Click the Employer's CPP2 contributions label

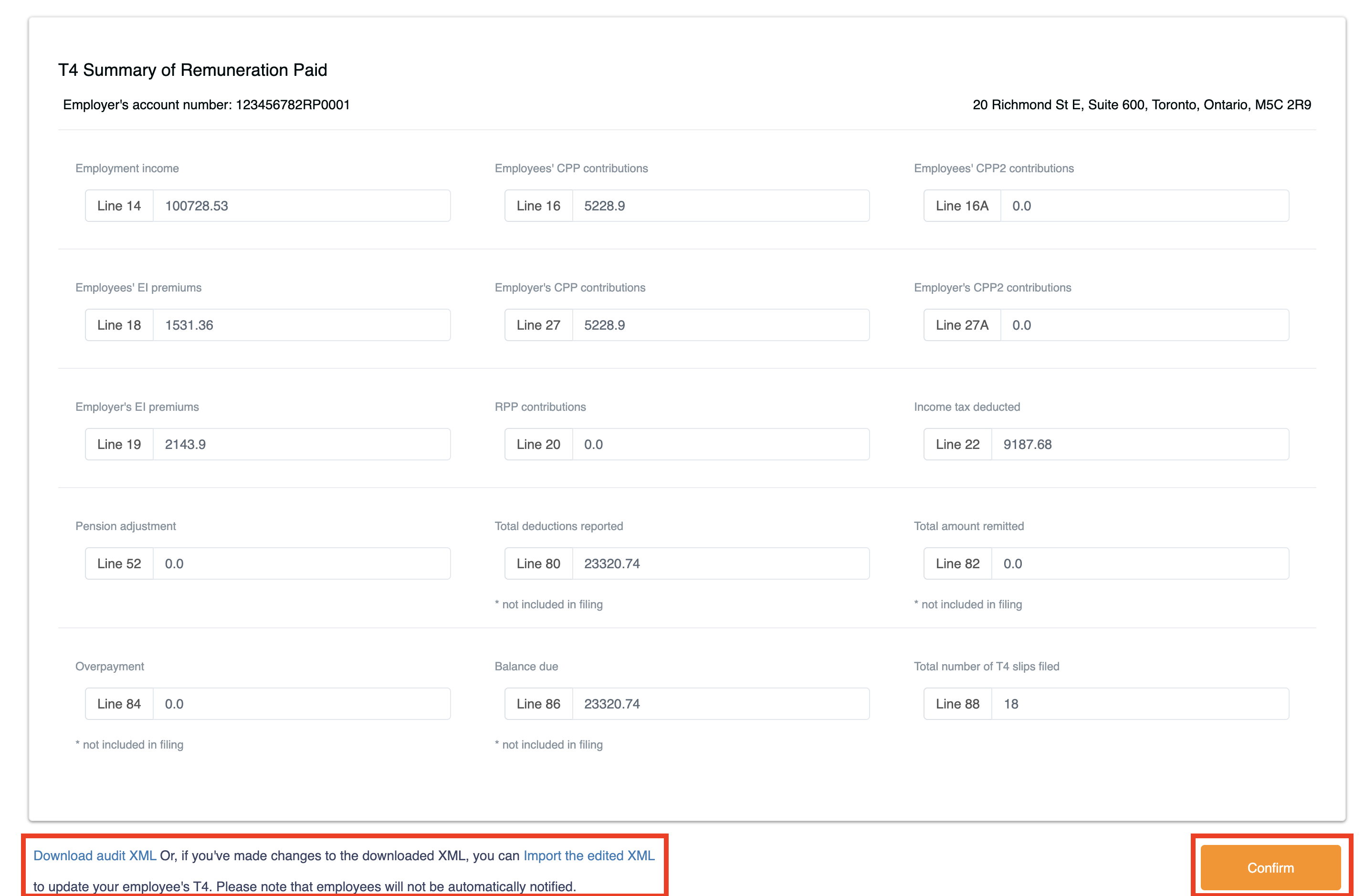pyautogui.click(x=993, y=288)
